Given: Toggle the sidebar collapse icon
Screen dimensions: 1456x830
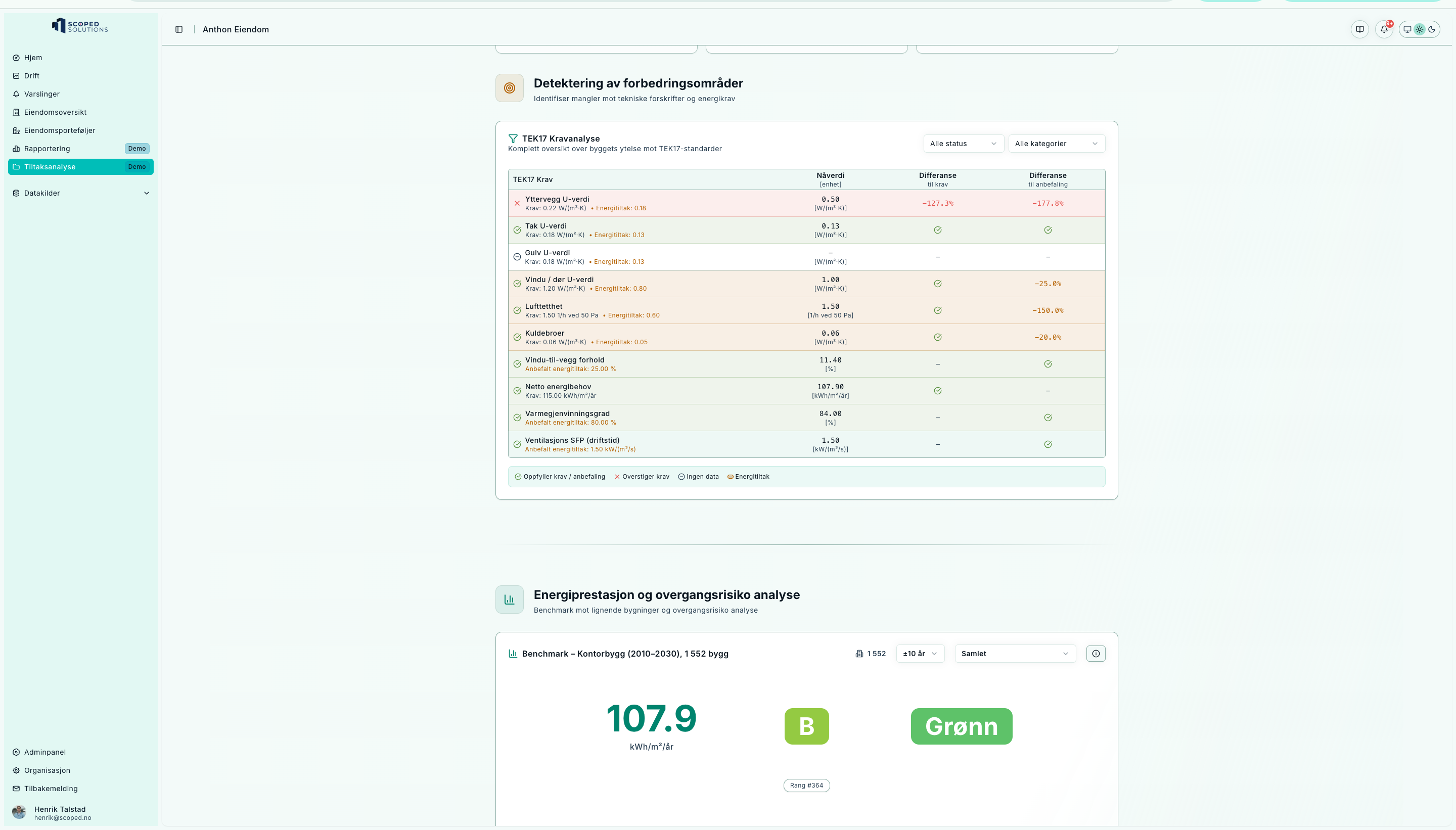Looking at the screenshot, I should (x=179, y=30).
